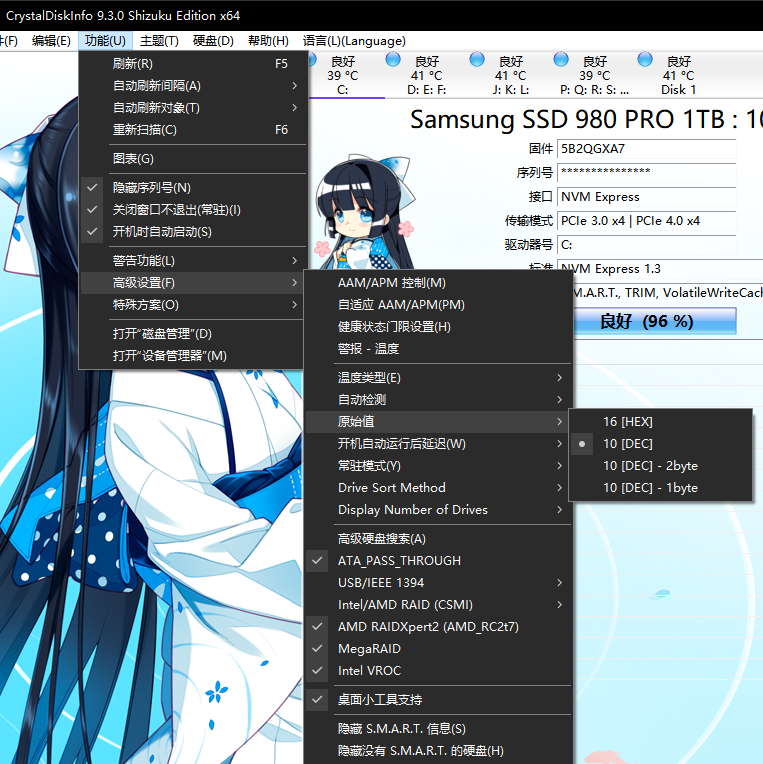
Task: Select the Disk 1 status orb
Action: (x=644, y=60)
